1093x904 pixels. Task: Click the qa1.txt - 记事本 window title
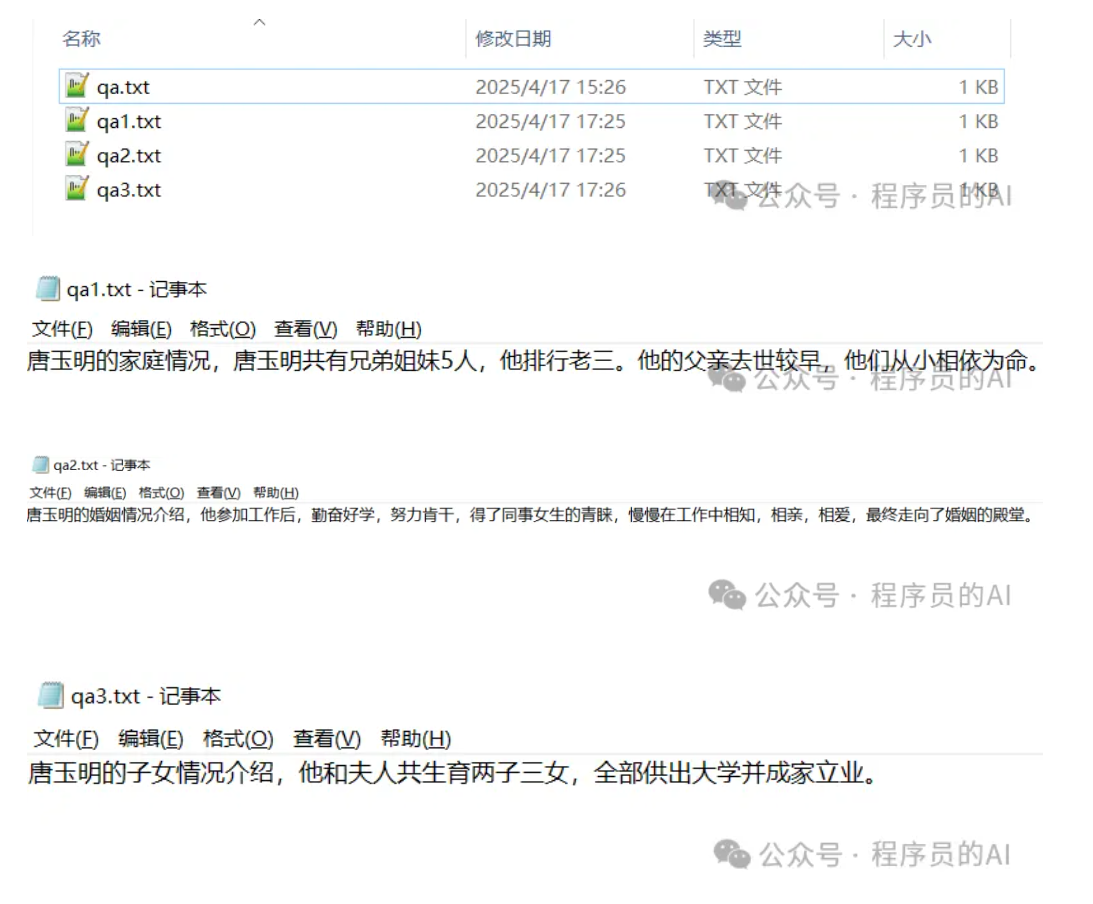point(137,289)
